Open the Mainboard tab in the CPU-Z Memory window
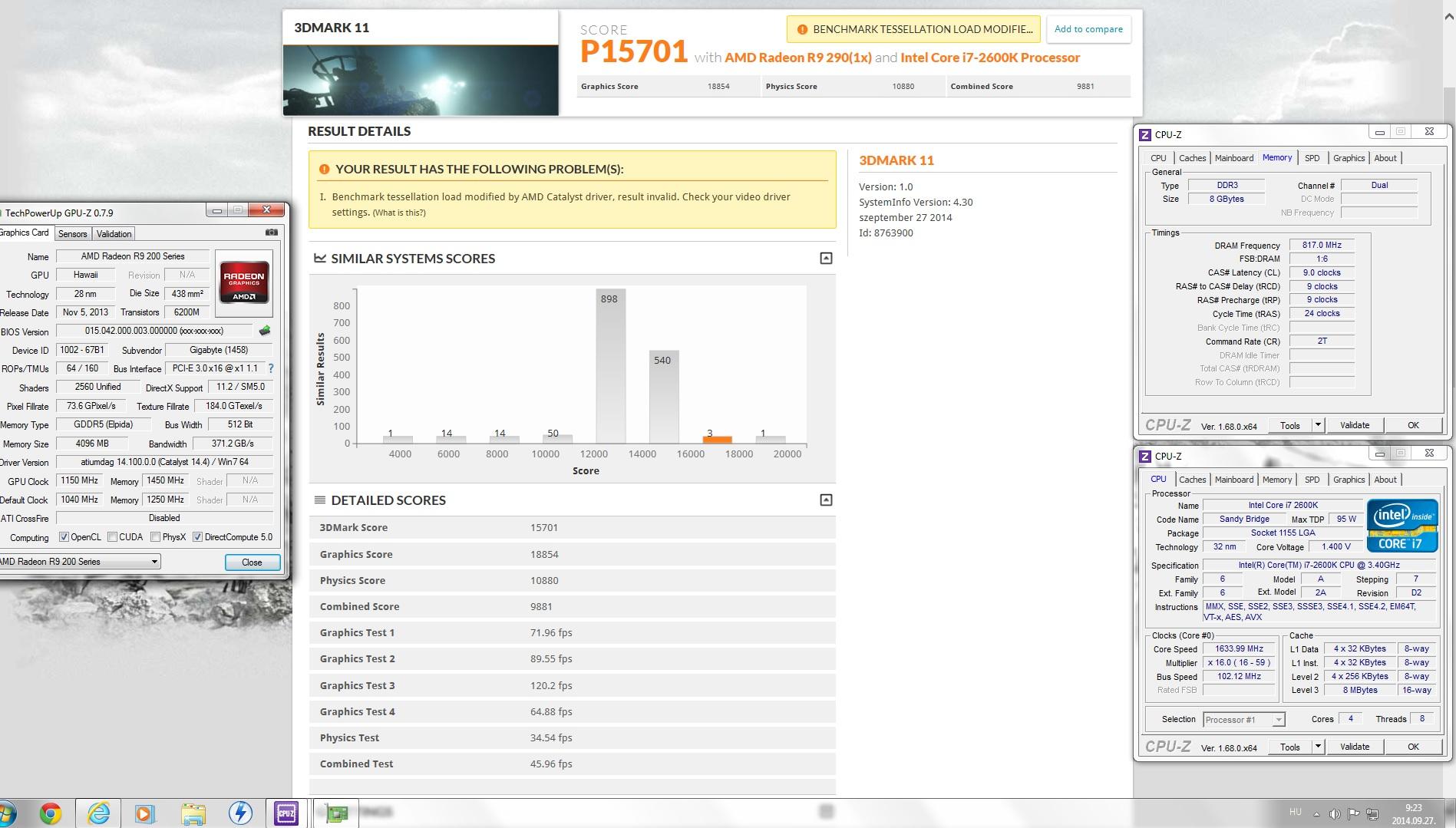Viewport: 1456px width, 828px height. (1234, 158)
